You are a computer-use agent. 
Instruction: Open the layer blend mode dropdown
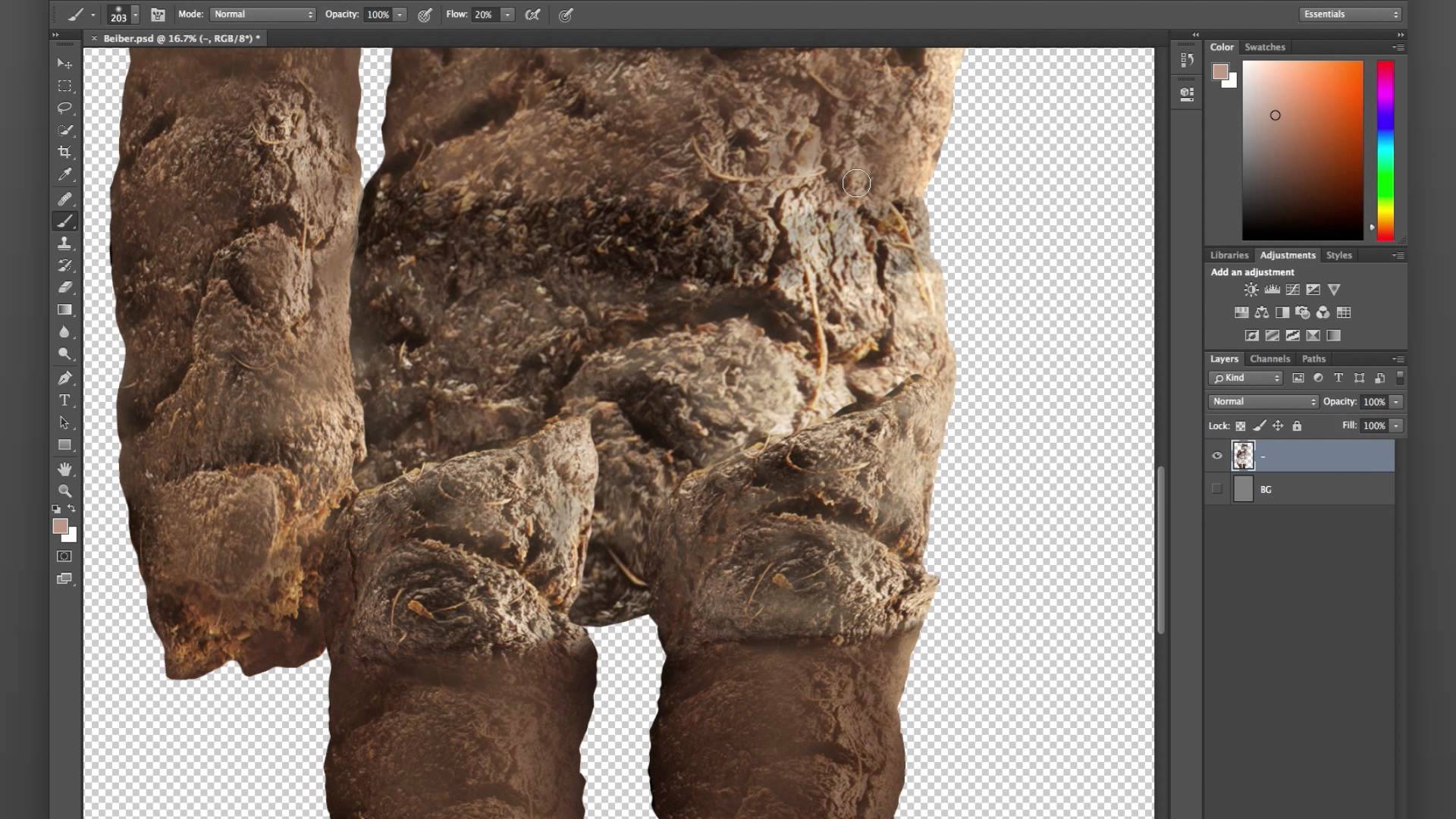pyautogui.click(x=1263, y=401)
